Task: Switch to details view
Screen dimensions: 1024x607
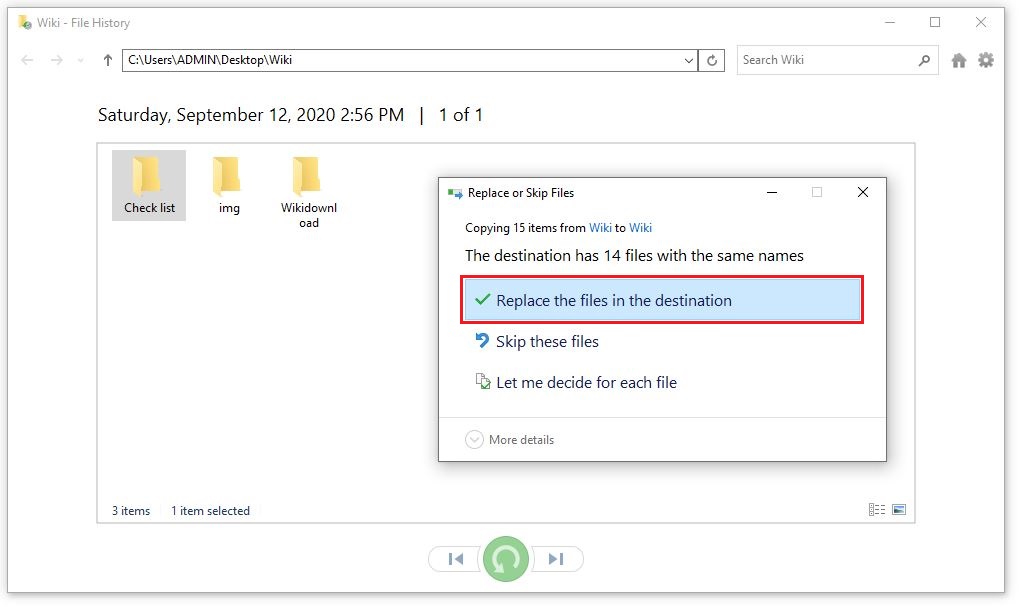Action: [876, 510]
